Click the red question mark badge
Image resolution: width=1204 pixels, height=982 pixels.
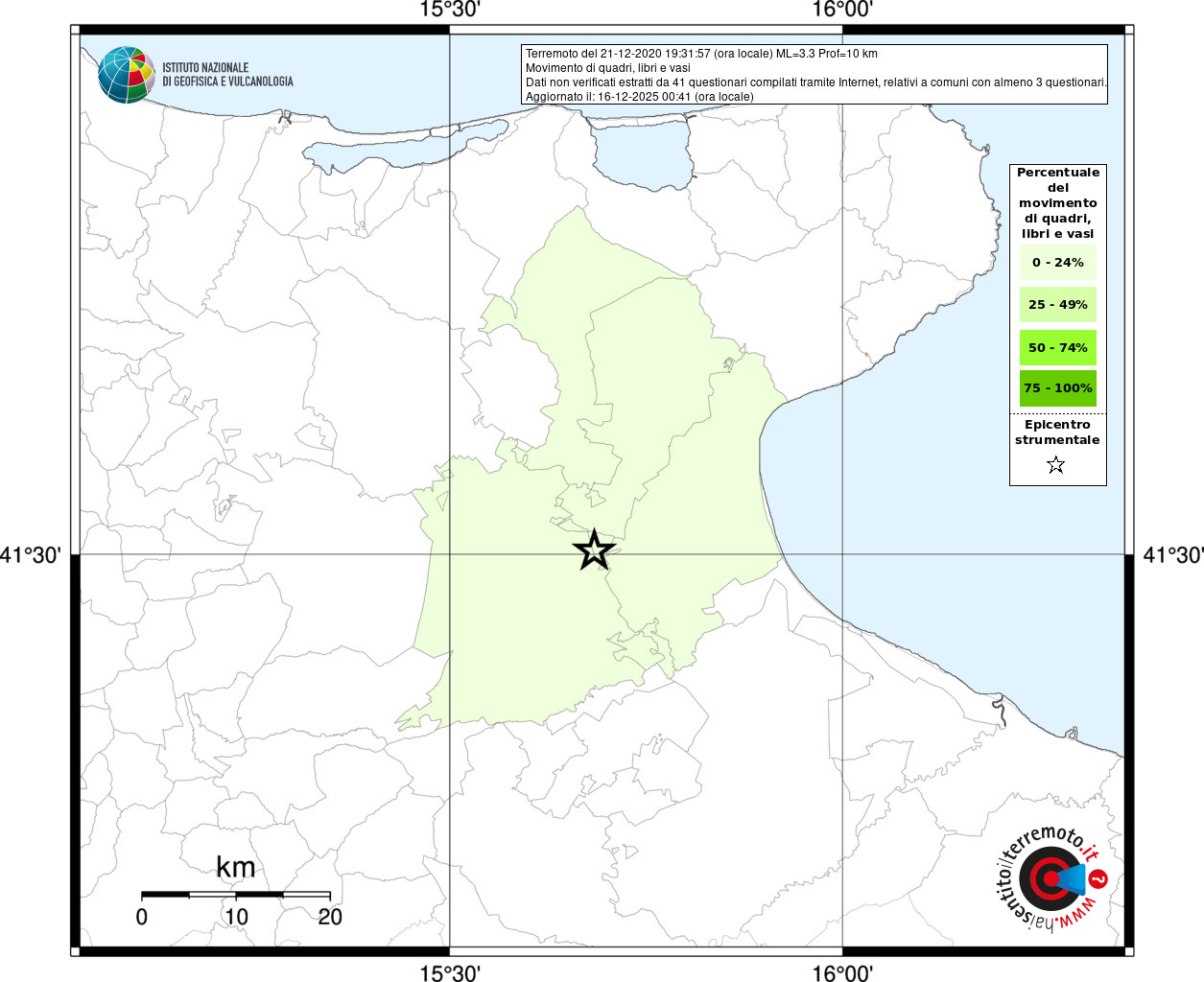1099,878
